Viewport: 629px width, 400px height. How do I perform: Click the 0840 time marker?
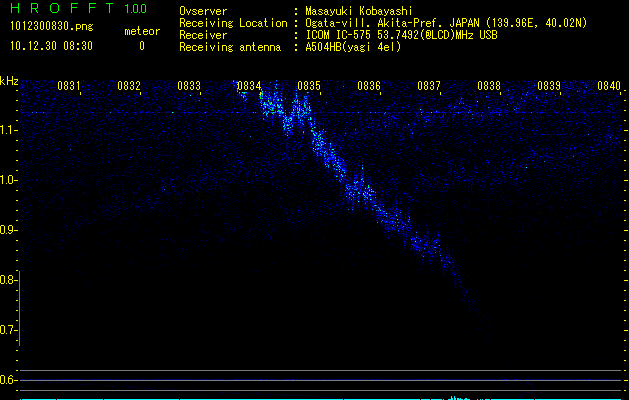point(609,85)
